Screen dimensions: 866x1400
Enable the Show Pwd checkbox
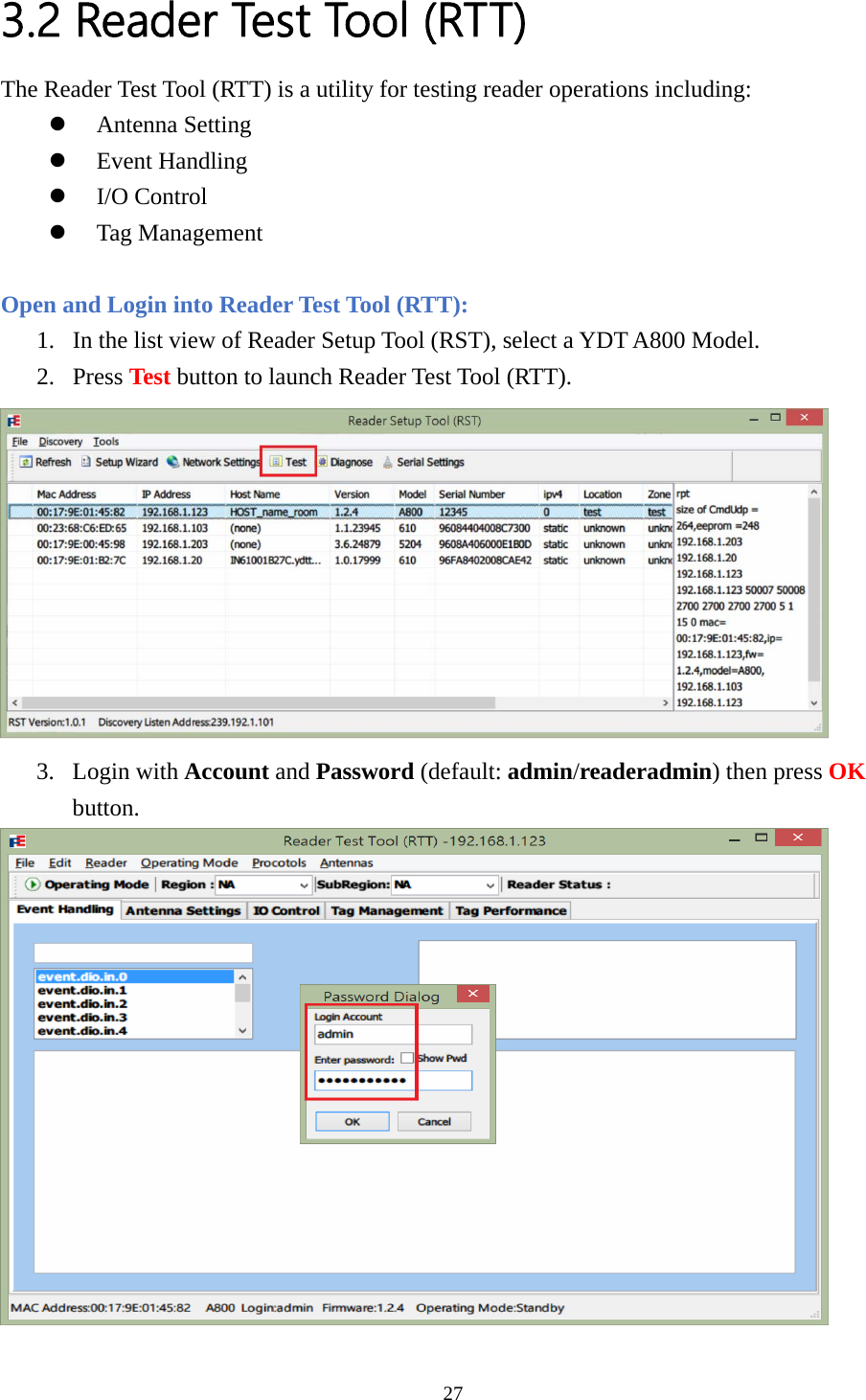(407, 1057)
